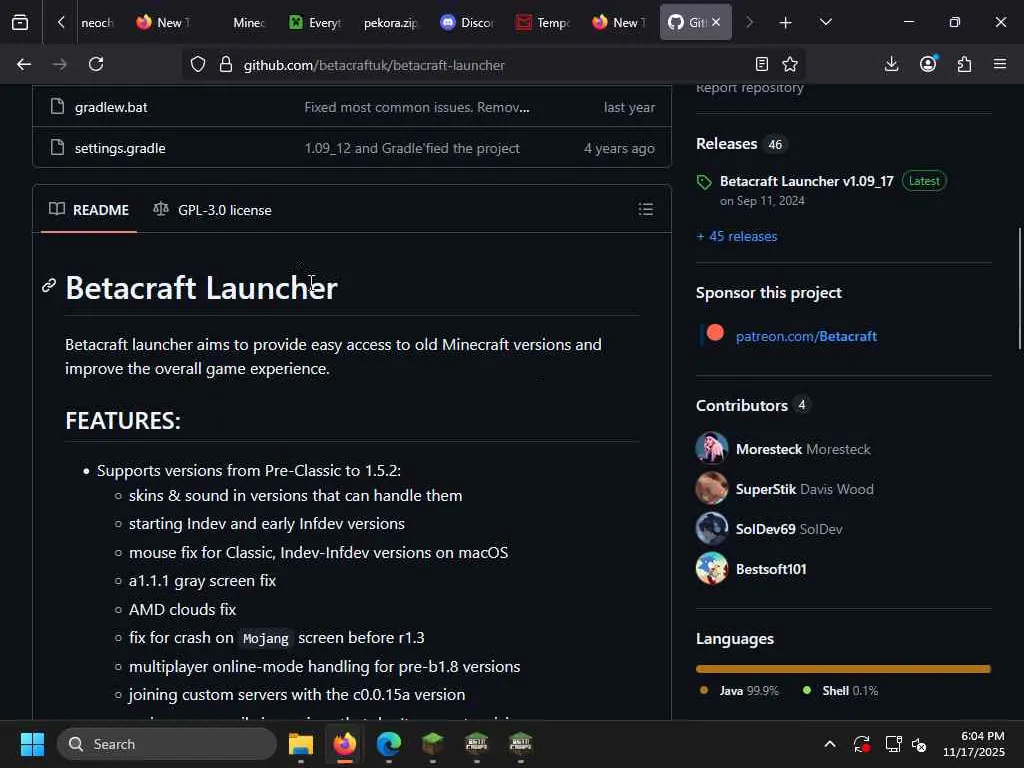
Task: Show the + 45 releases link
Action: pos(737,236)
